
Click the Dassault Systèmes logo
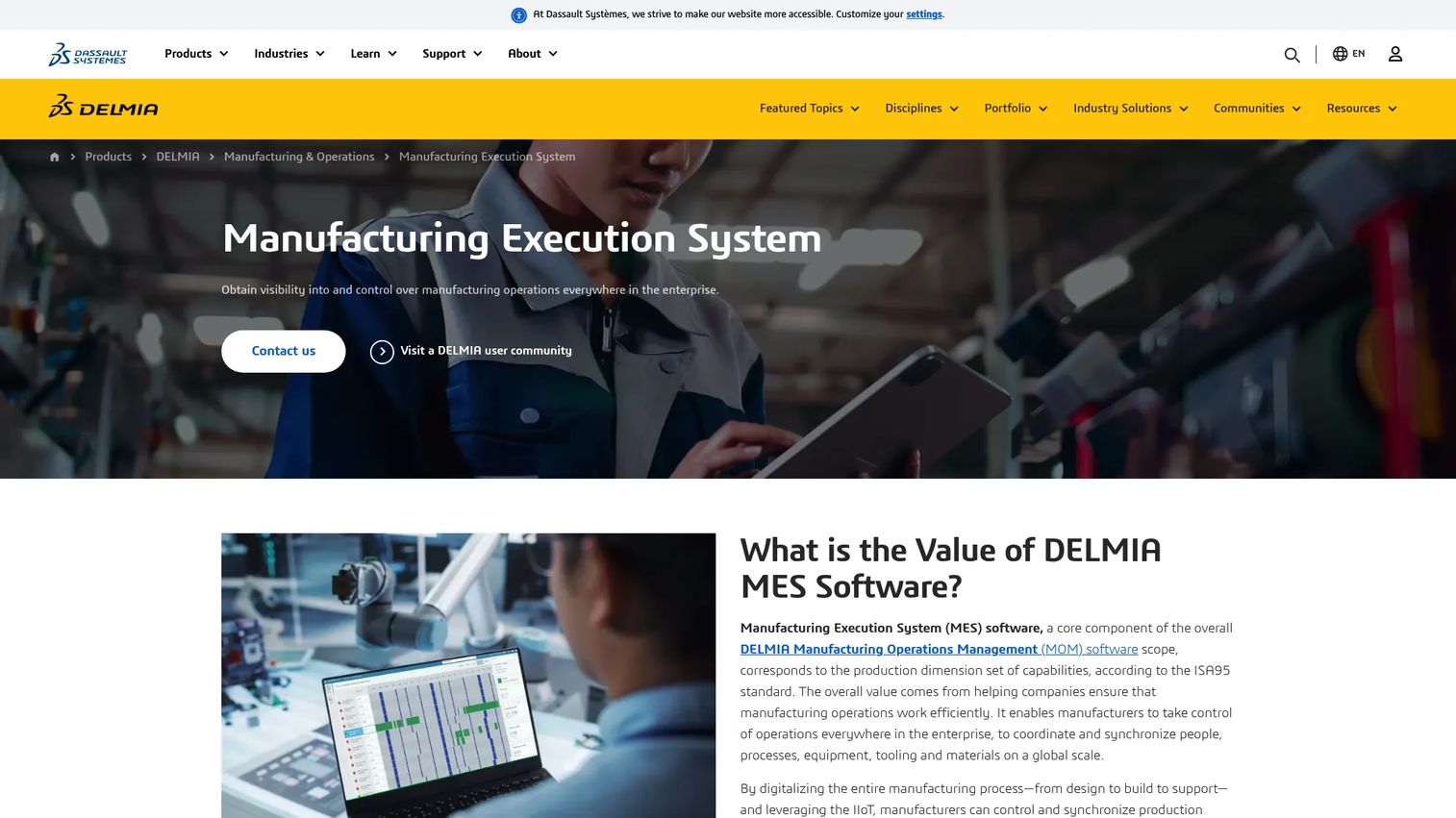click(88, 54)
